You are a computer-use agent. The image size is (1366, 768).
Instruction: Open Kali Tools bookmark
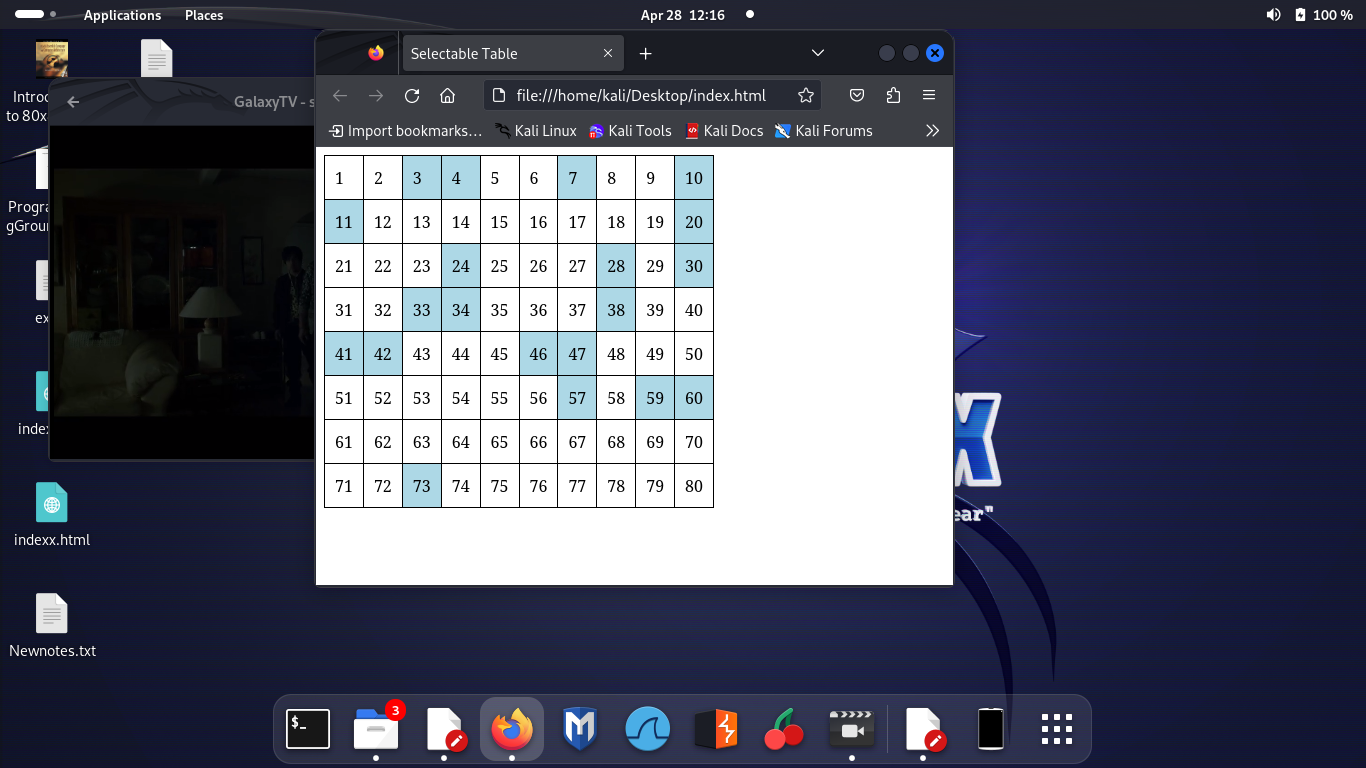tap(630, 131)
